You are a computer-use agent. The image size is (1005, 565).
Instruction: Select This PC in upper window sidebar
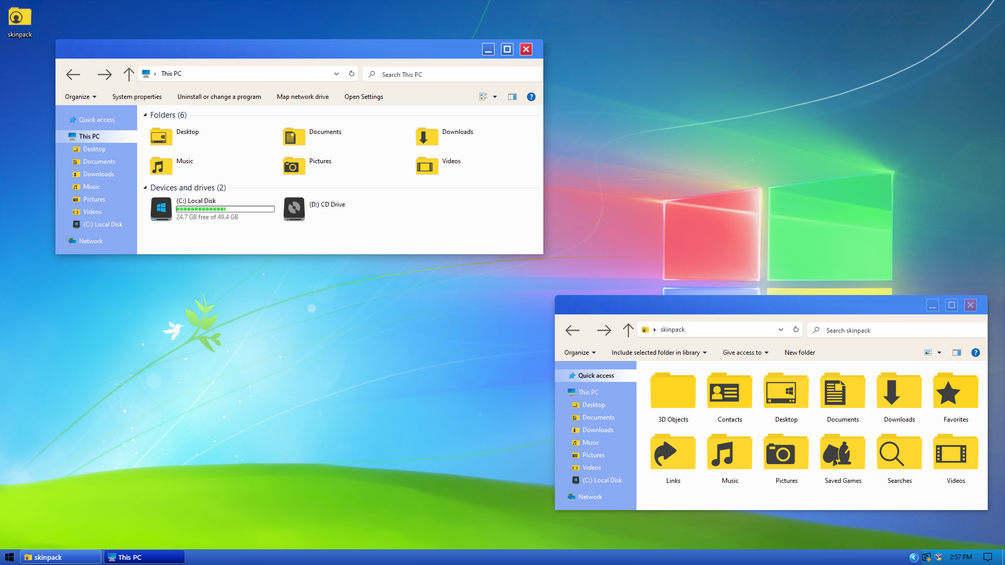pyautogui.click(x=88, y=136)
